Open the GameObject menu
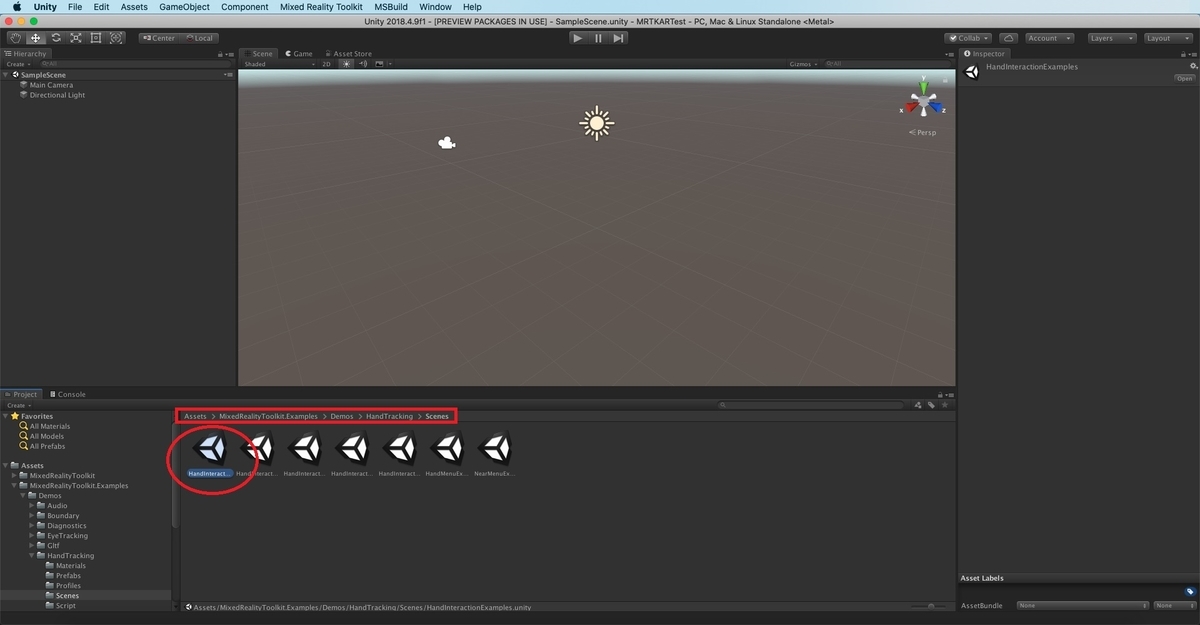1200x625 pixels. point(184,7)
